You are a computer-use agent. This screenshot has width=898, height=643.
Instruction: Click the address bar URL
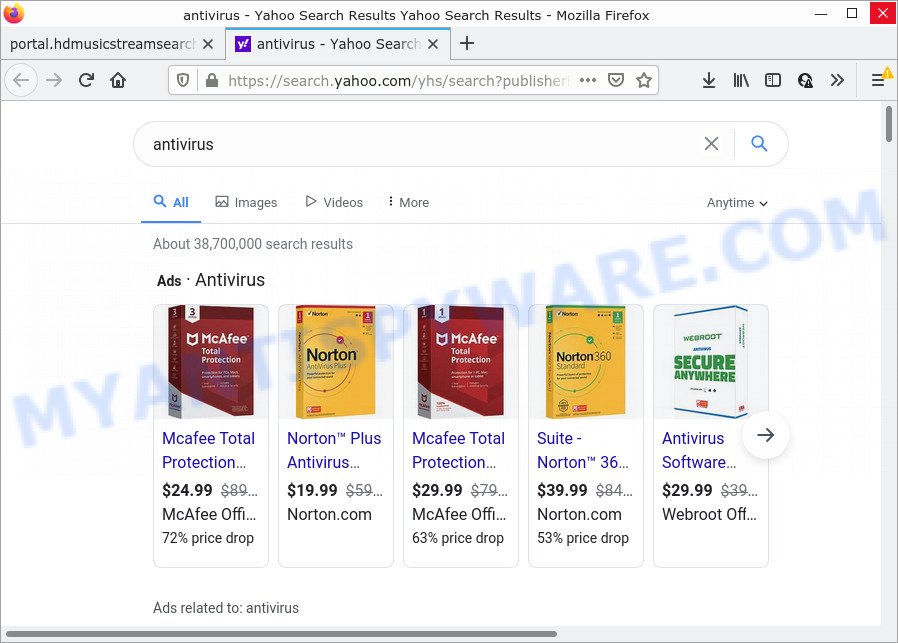coord(398,81)
